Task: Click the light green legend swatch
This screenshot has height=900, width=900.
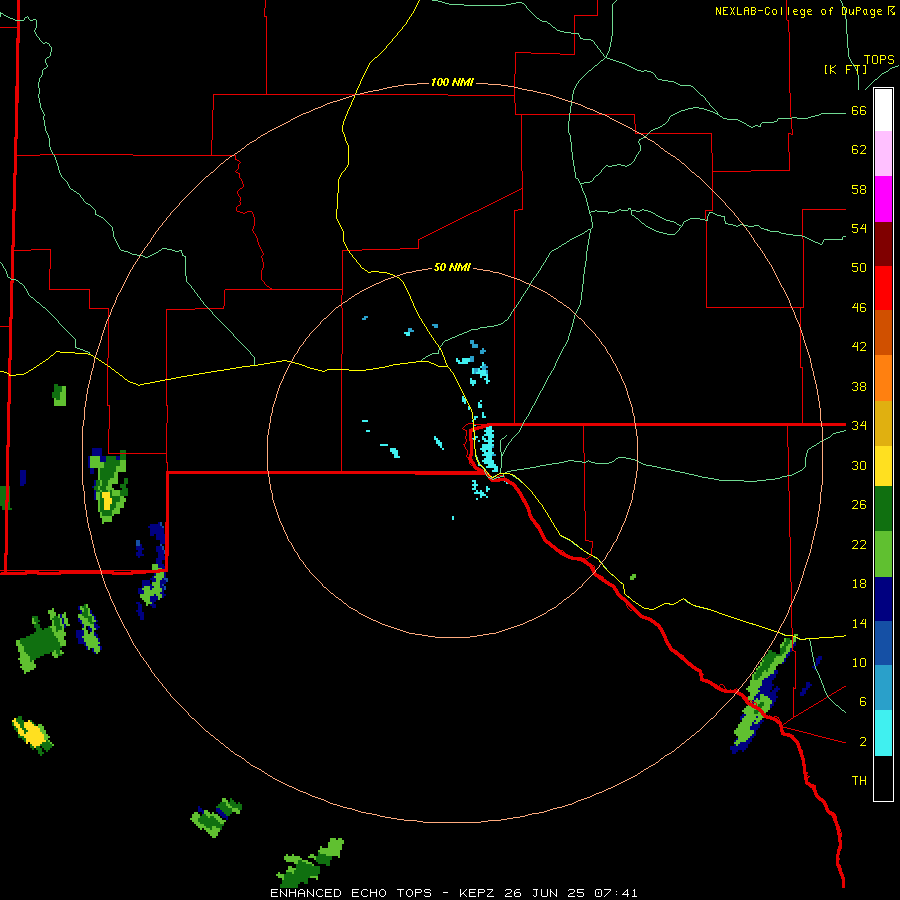Action: click(883, 554)
